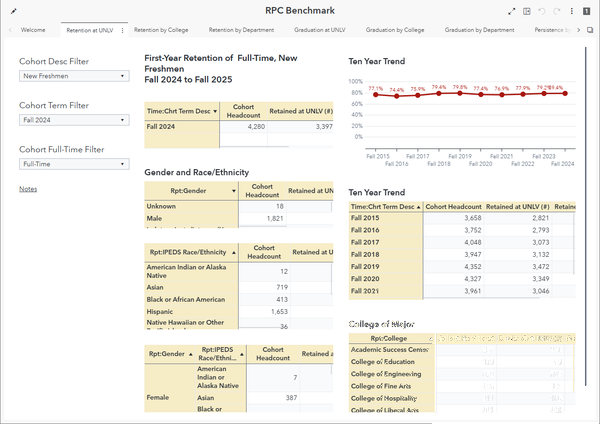Select the American Indian or Alaska Native row
Viewport: 600px width, 424px height.
[239, 271]
